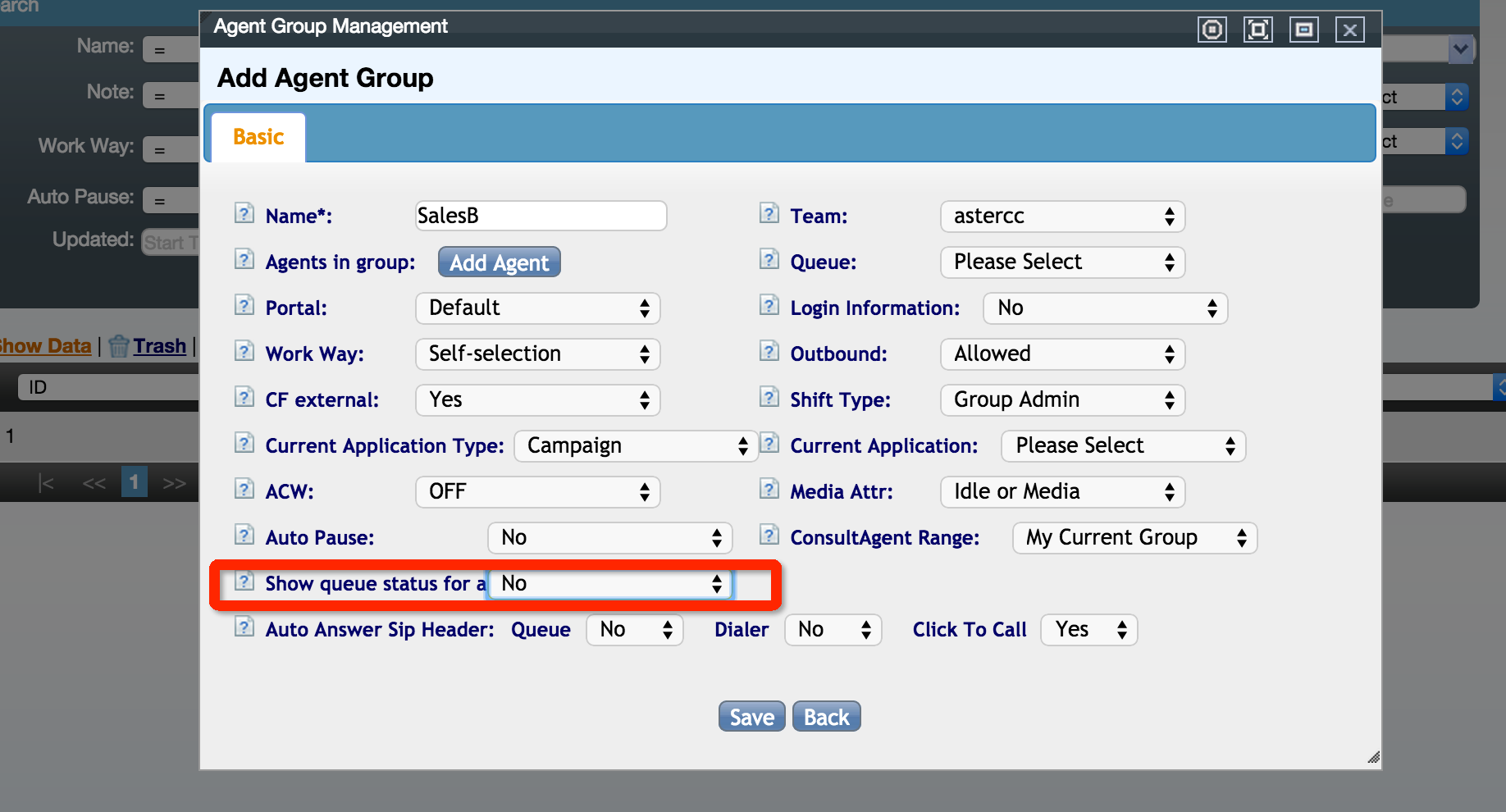Click help icon beside Outbound label
The image size is (1506, 812).
coord(769,352)
